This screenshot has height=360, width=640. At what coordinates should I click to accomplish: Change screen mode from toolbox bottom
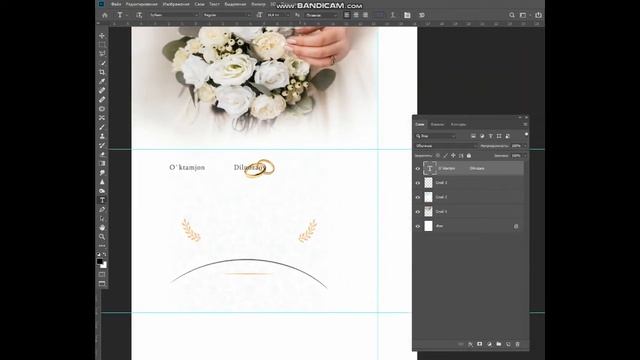[102, 284]
